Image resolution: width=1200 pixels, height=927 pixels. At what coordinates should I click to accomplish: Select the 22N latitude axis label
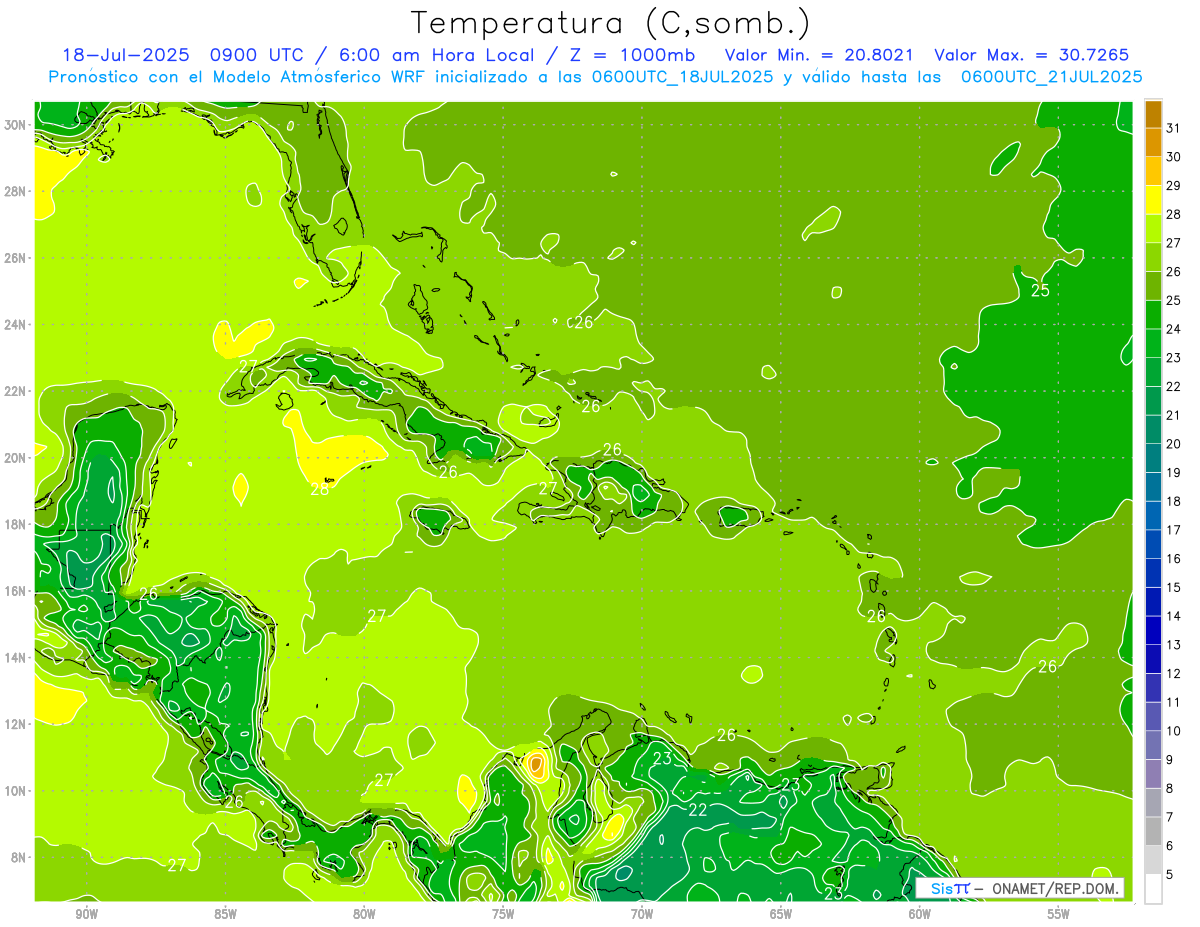pyautogui.click(x=17, y=391)
